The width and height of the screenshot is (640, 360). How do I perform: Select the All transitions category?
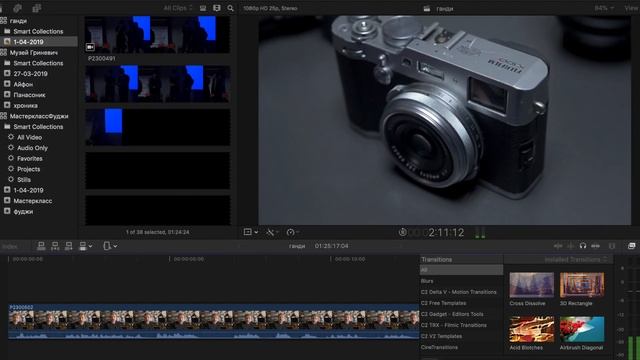click(461, 270)
